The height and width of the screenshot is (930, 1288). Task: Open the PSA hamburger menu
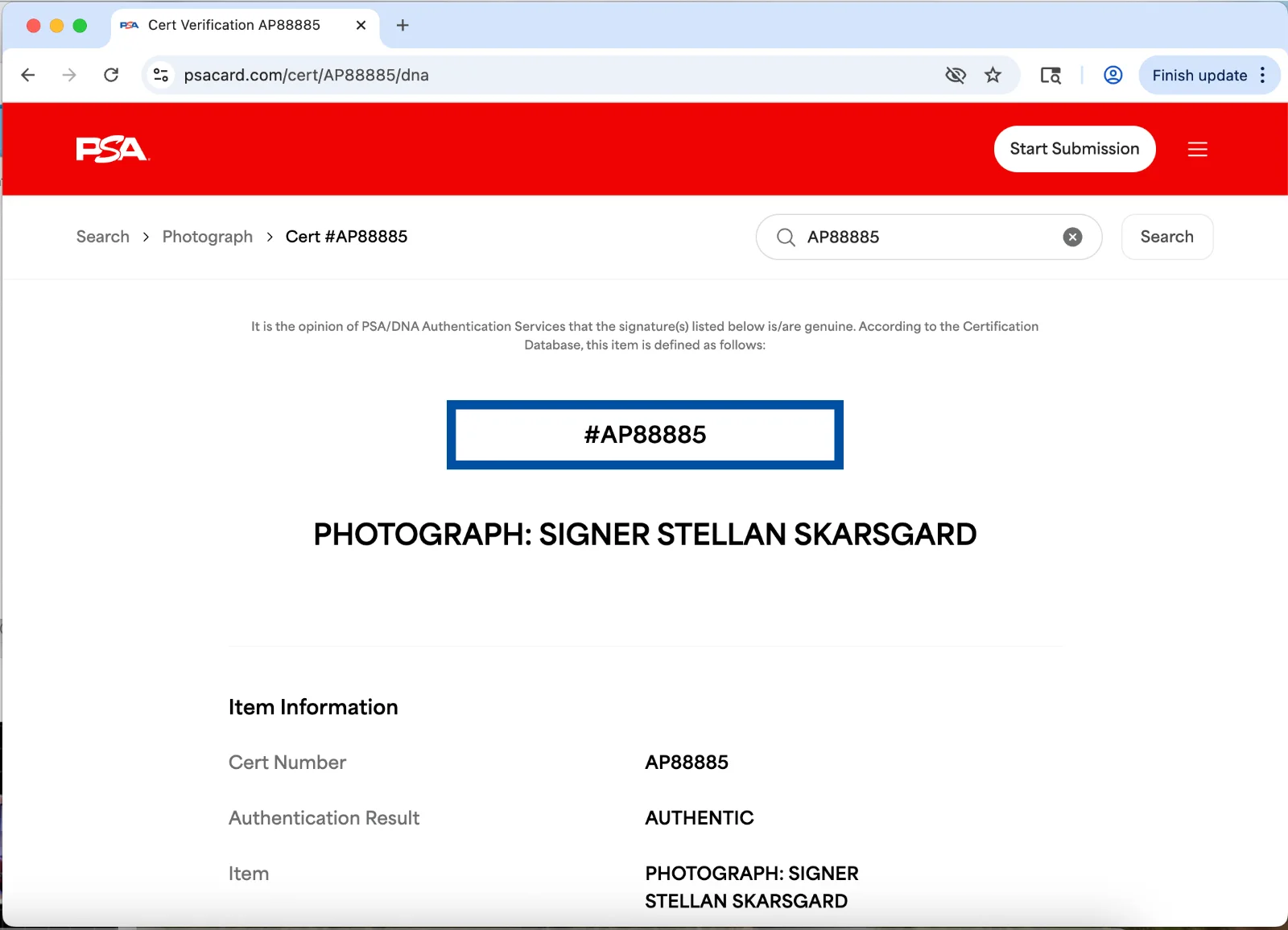pos(1198,149)
